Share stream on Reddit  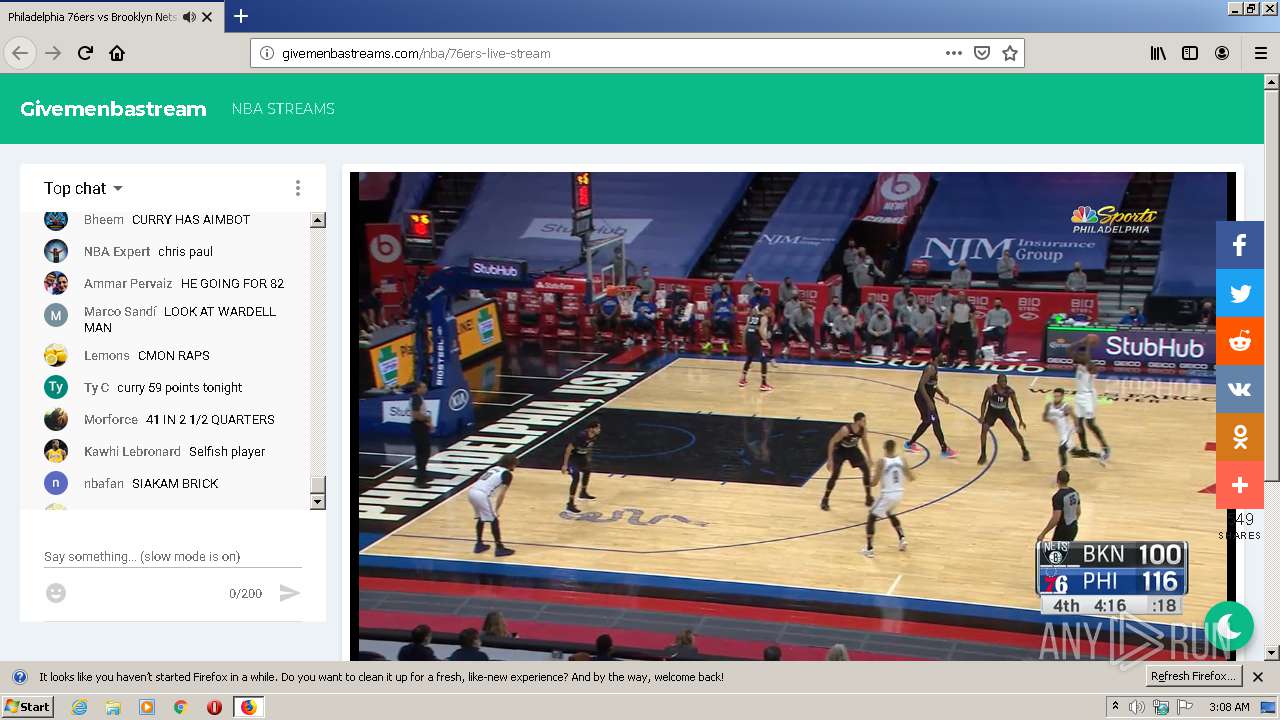pos(1240,341)
